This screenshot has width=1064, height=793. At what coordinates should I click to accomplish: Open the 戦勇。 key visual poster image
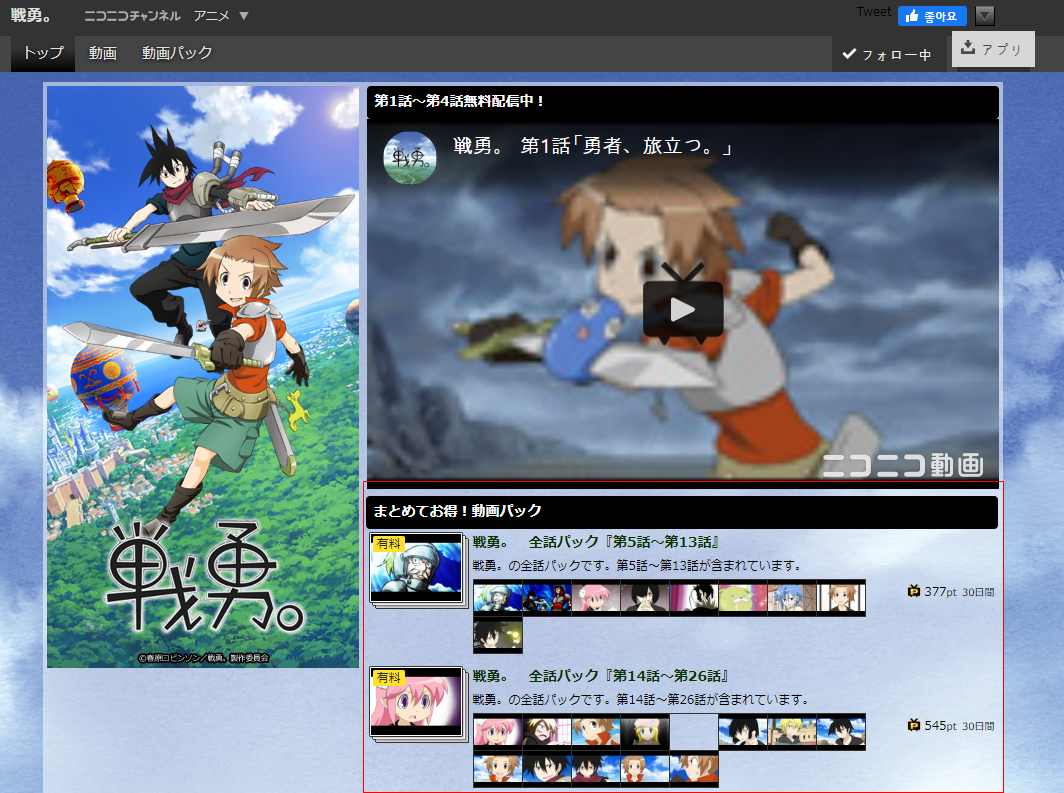[203, 376]
